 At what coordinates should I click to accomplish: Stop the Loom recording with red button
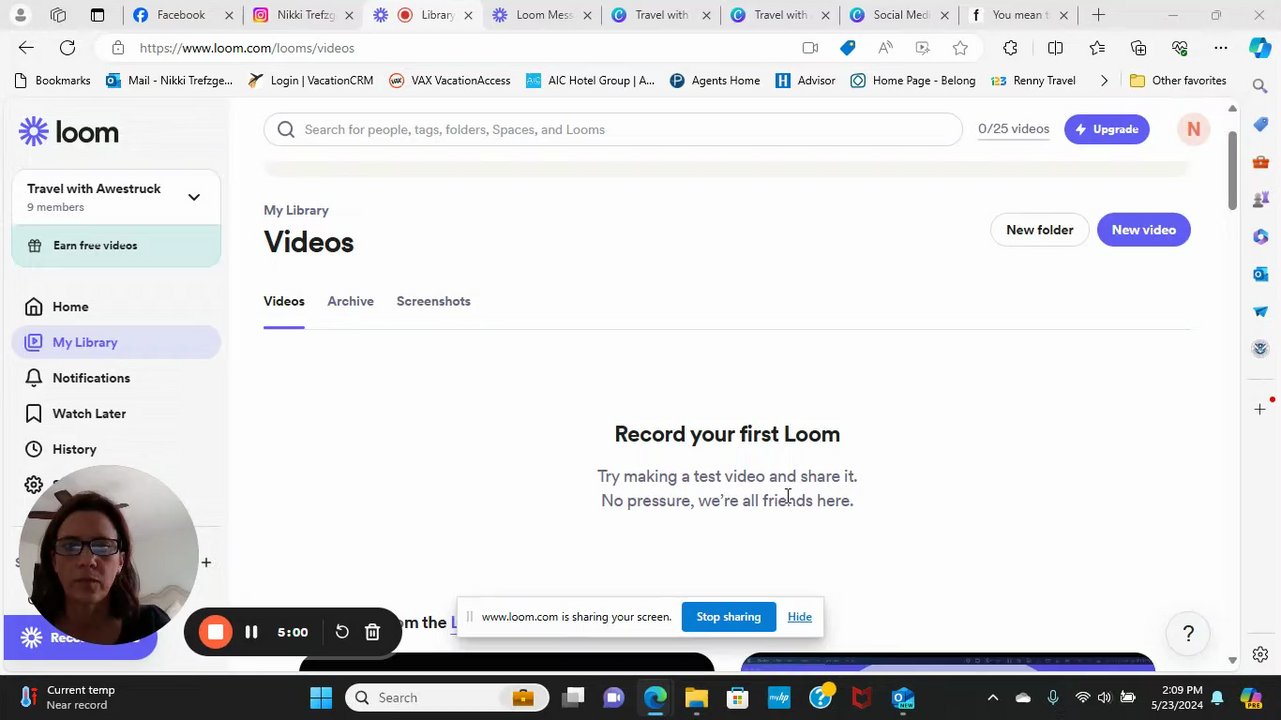[215, 632]
